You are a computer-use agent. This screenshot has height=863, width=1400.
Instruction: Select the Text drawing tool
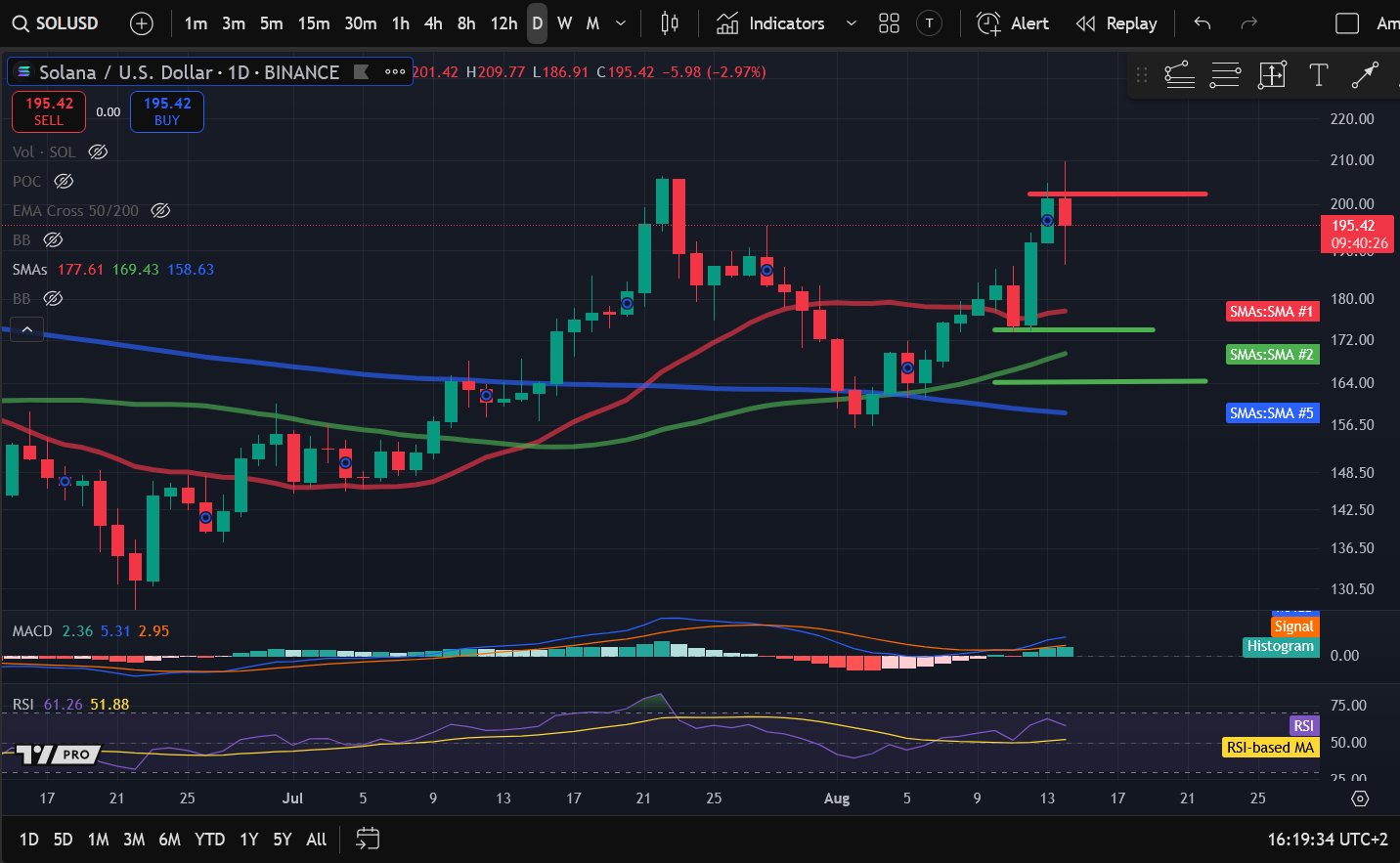pos(1318,74)
